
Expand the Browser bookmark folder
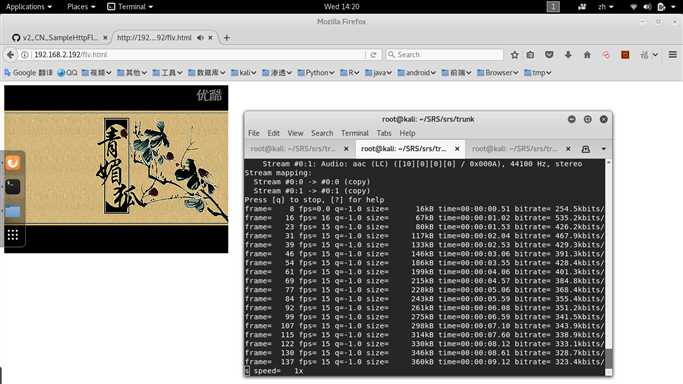tap(497, 73)
